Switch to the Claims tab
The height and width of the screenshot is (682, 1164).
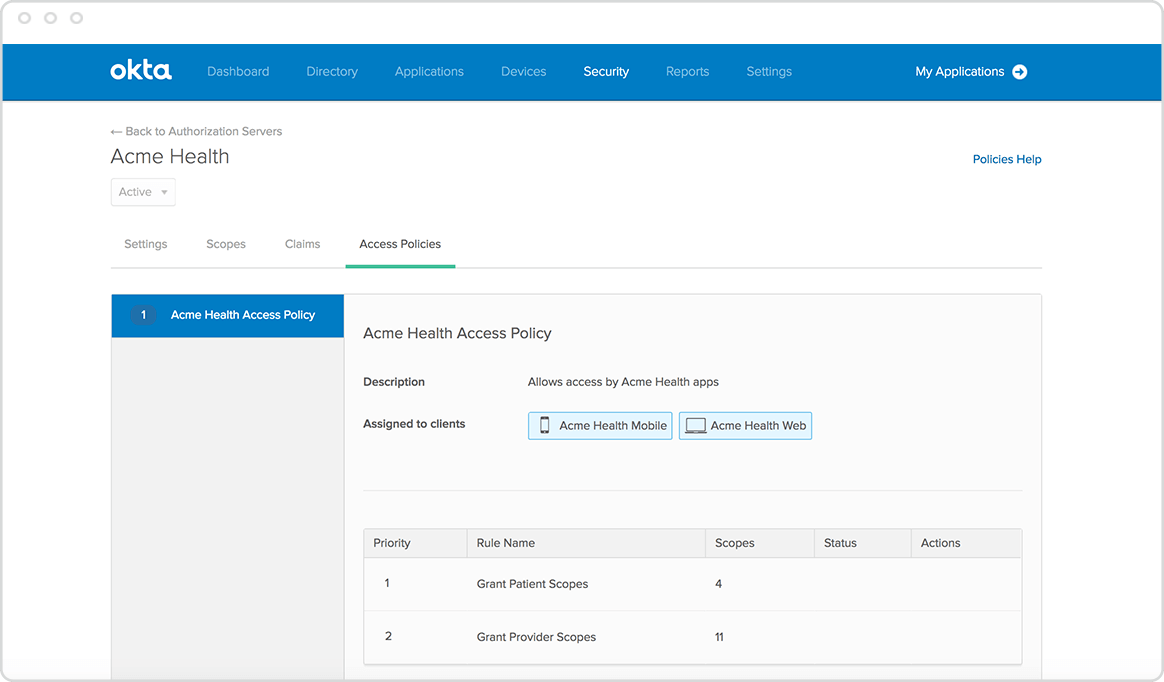tap(302, 244)
